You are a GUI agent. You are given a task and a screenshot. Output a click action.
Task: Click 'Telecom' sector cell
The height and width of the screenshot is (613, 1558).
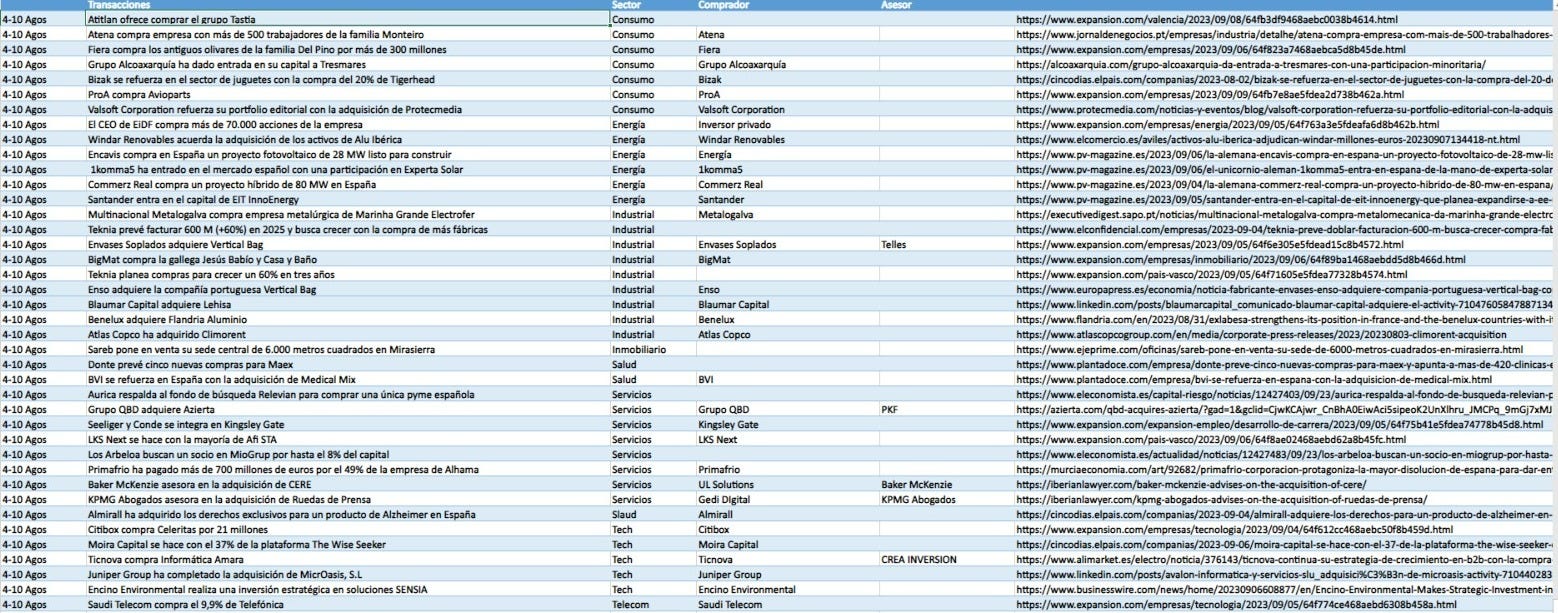(x=652, y=604)
